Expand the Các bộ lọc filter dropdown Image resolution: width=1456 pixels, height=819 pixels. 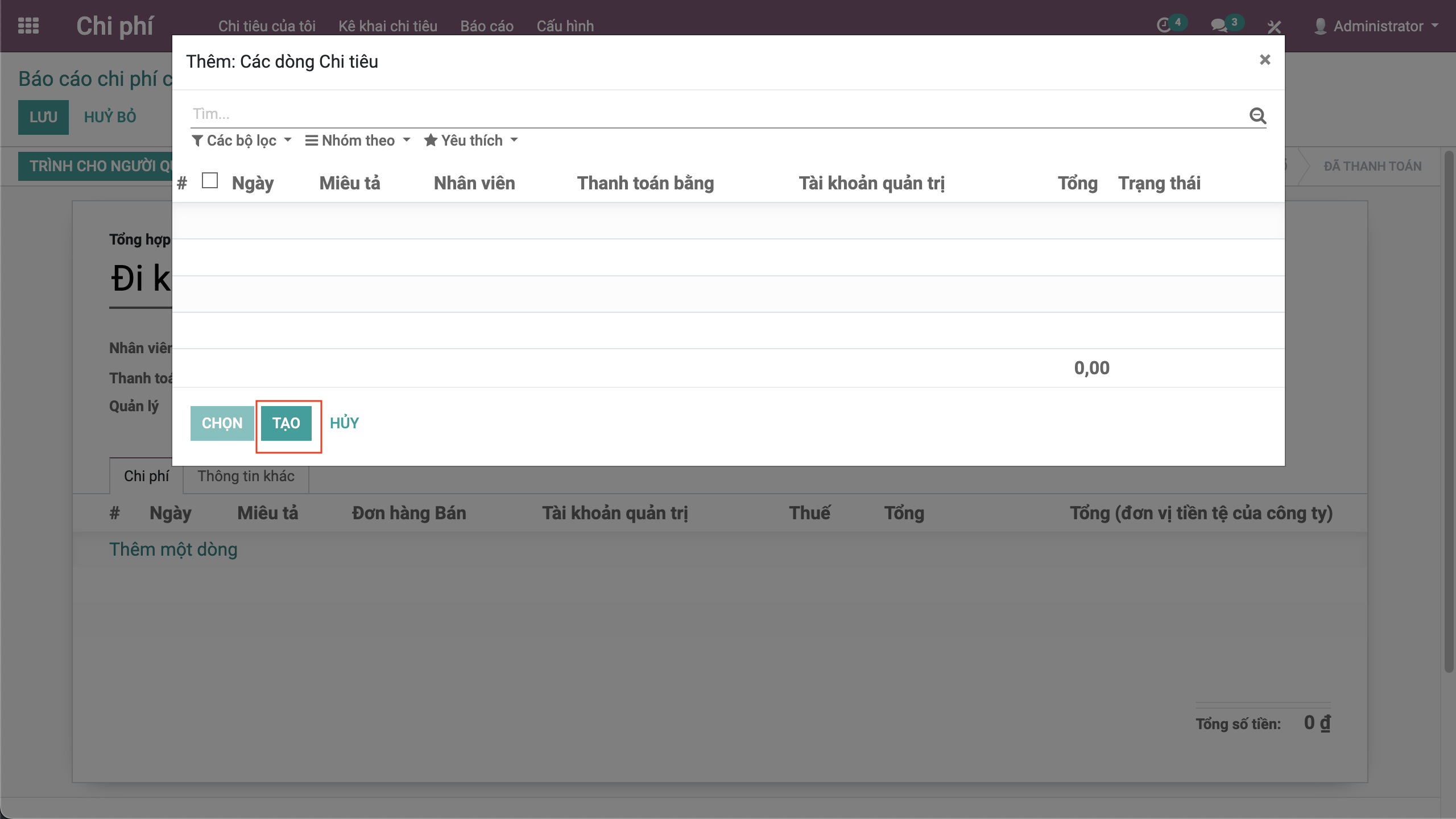[242, 140]
